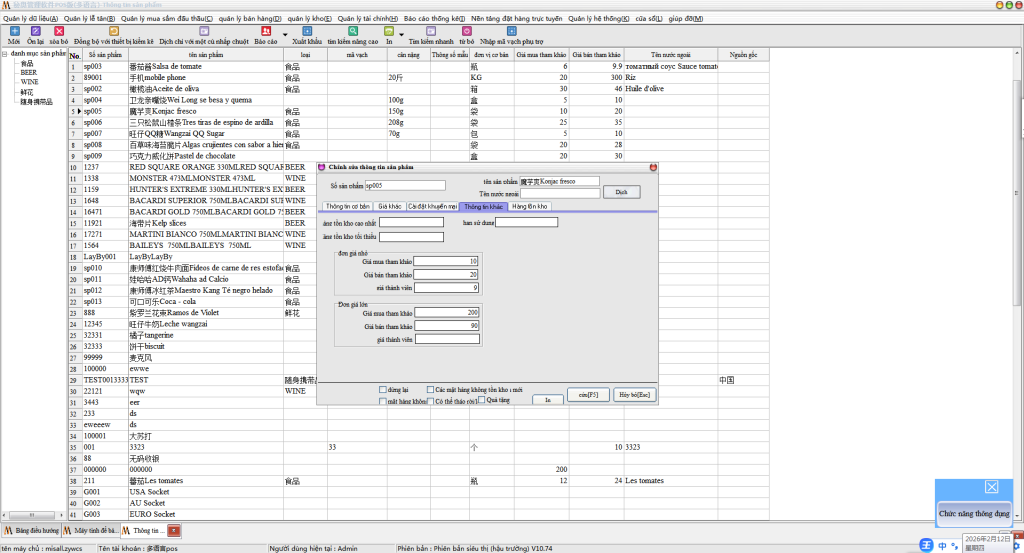Image resolution: width=1024 pixels, height=553 pixels.
Task: Check the Có thể tháo rời option
Action: pos(431,400)
